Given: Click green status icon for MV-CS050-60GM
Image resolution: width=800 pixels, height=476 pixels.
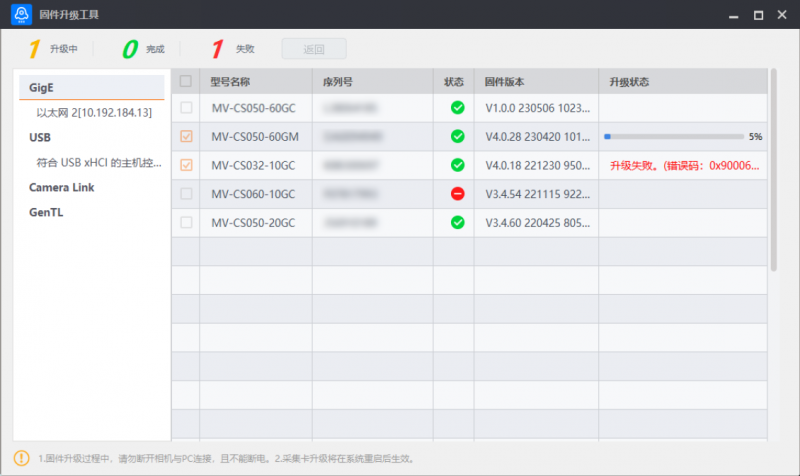Looking at the screenshot, I should 457,136.
